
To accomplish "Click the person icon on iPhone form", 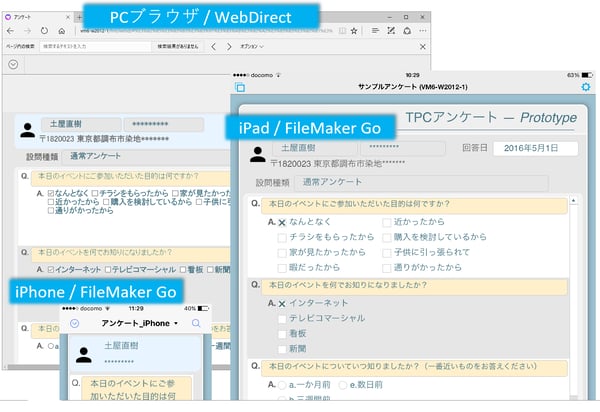I will pyautogui.click(x=83, y=355).
